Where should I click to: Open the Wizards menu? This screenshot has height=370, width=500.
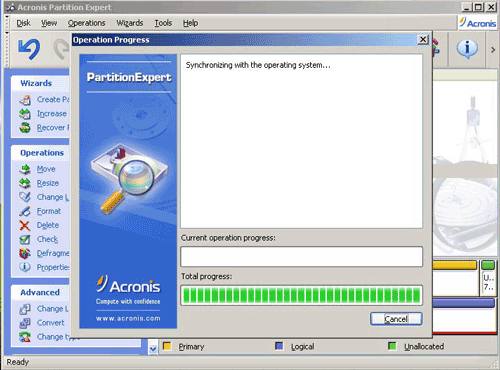click(130, 23)
